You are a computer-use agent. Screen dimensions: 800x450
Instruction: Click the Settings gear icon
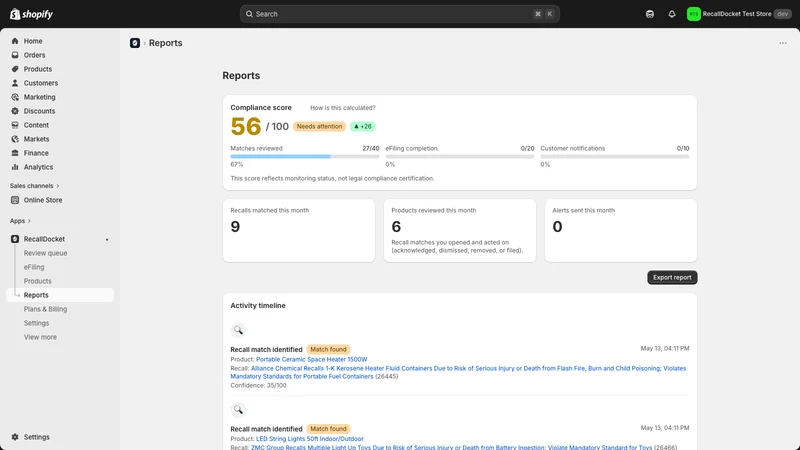point(15,437)
